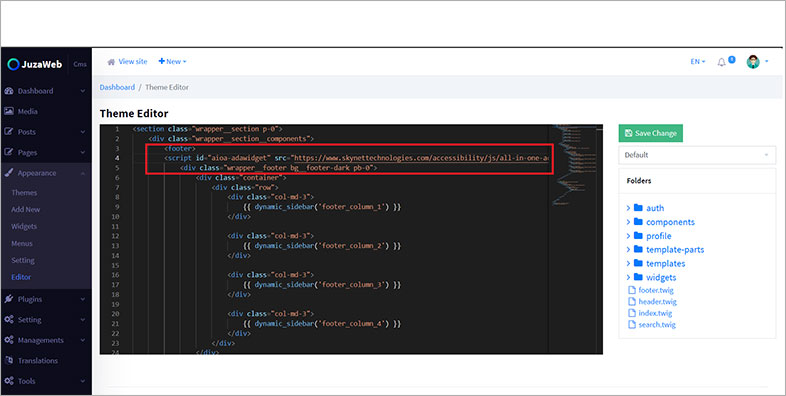Image resolution: width=786 pixels, height=396 pixels.
Task: Click the Appearance paintbrush icon
Action: click(9, 173)
